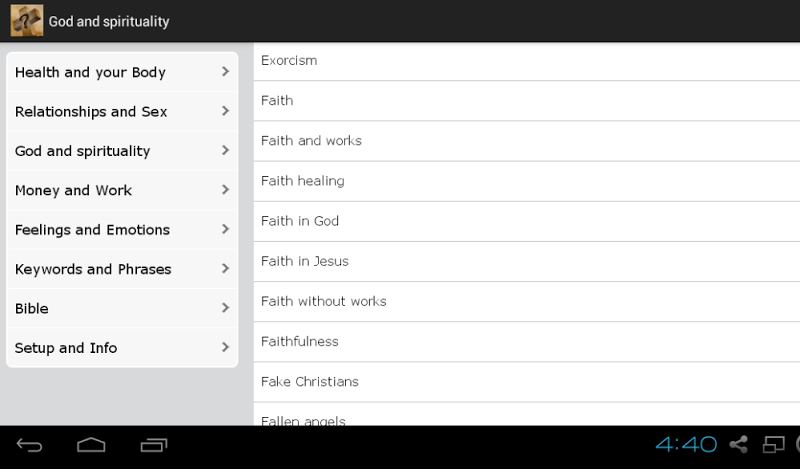Open Keywords and Phrases category
The width and height of the screenshot is (800, 469).
[x=122, y=268]
